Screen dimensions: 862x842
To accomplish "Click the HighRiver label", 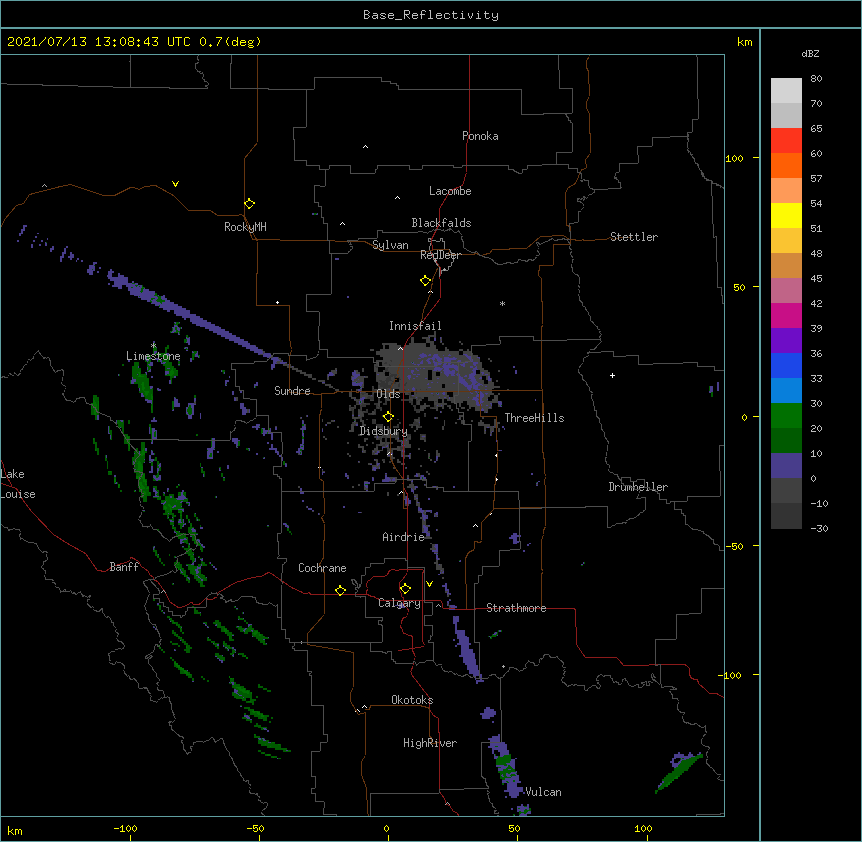I will [x=430, y=743].
